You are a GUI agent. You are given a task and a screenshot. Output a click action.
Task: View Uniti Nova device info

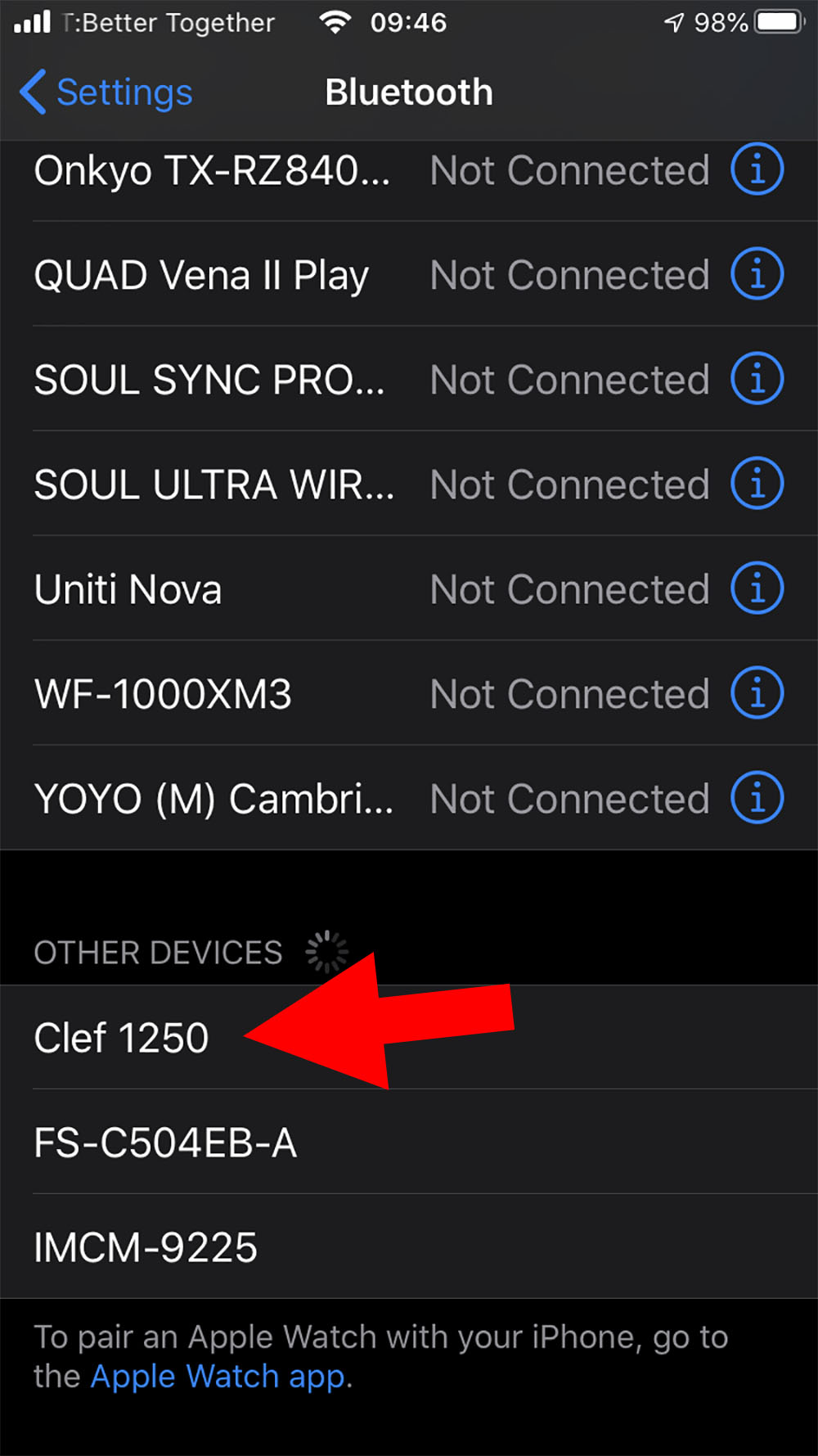[x=757, y=588]
